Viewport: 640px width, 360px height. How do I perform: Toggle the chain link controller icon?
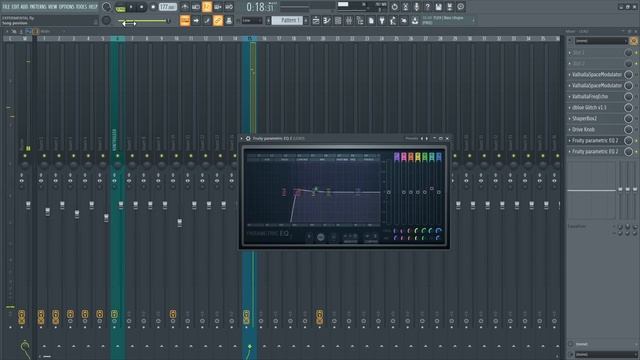(x=218, y=20)
